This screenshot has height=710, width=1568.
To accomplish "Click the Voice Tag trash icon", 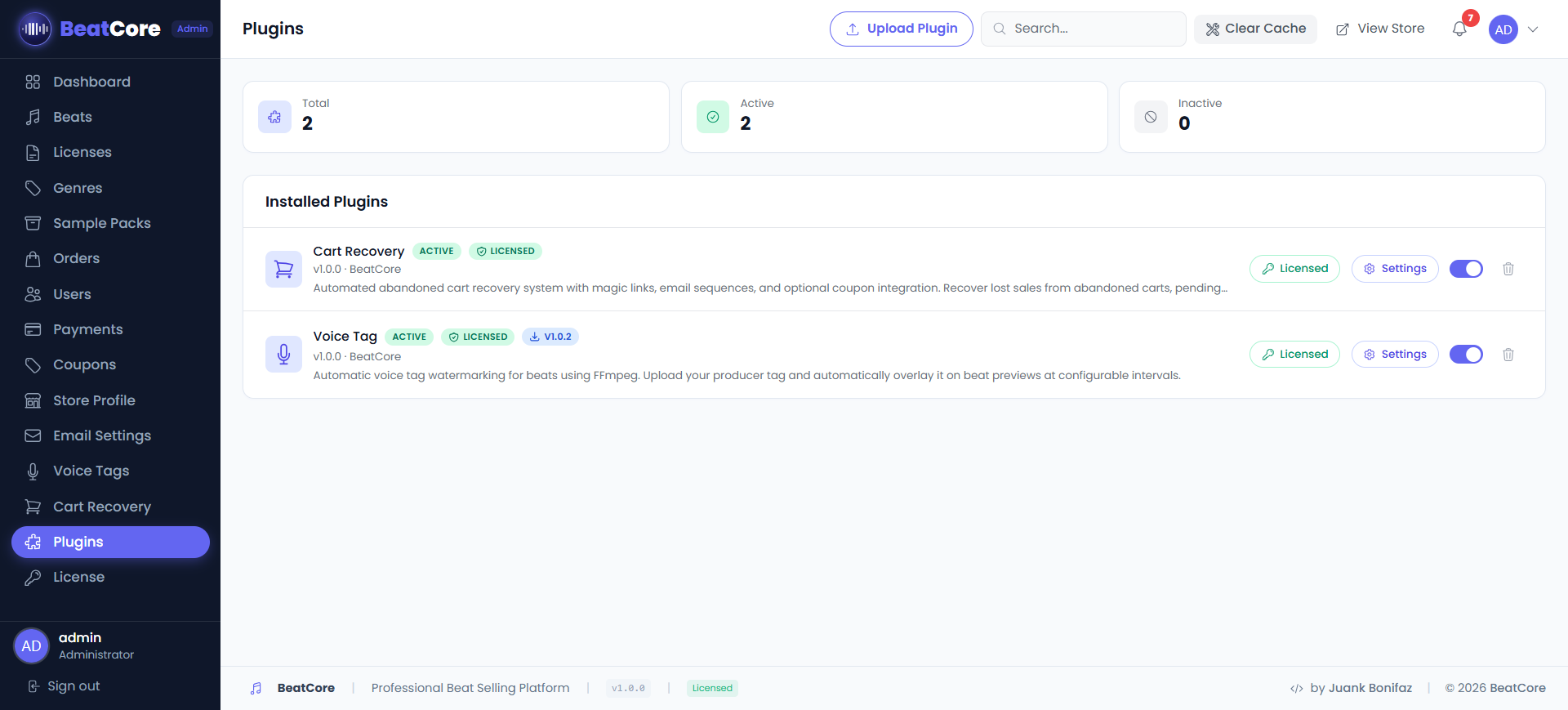I will (1508, 355).
